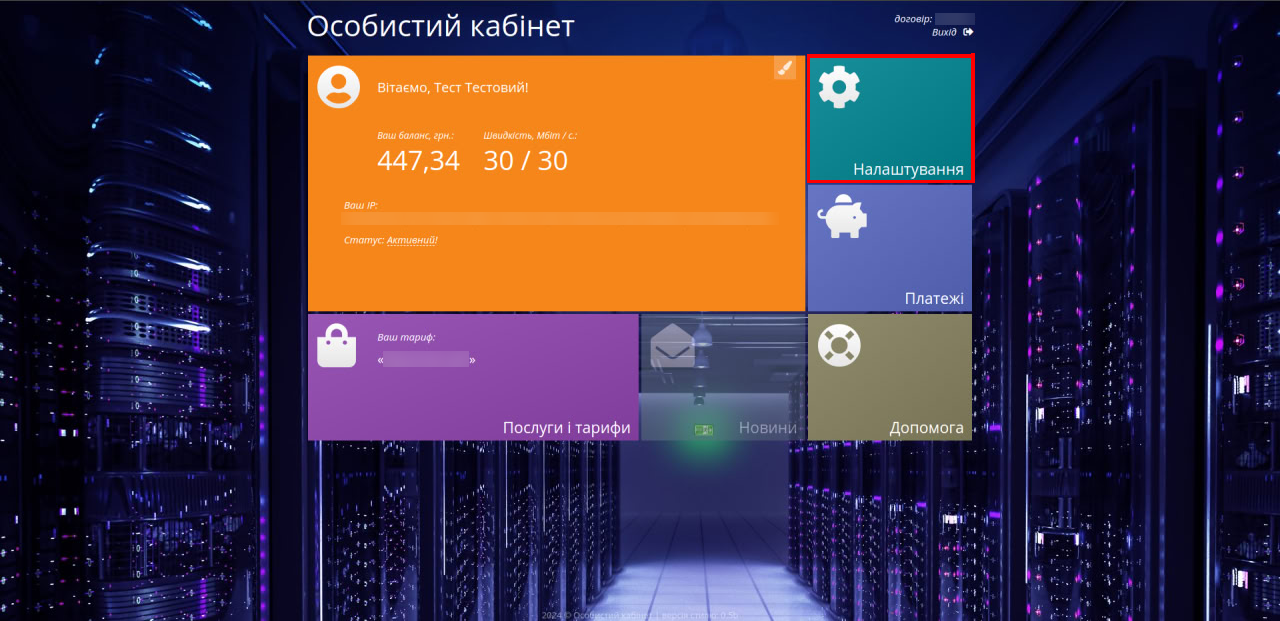Click the gear icon in the settings tile
Image resolution: width=1280 pixels, height=621 pixels.
click(x=839, y=87)
